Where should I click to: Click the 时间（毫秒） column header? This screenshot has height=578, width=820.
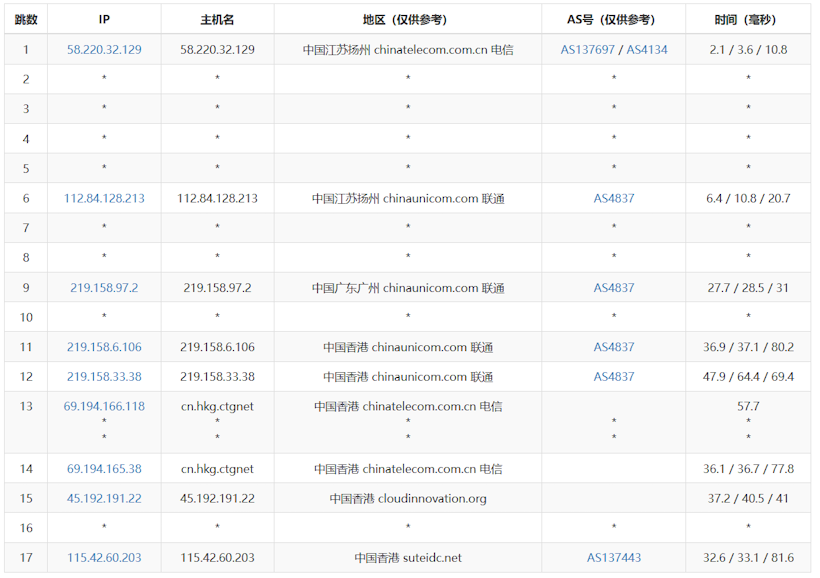(x=747, y=19)
